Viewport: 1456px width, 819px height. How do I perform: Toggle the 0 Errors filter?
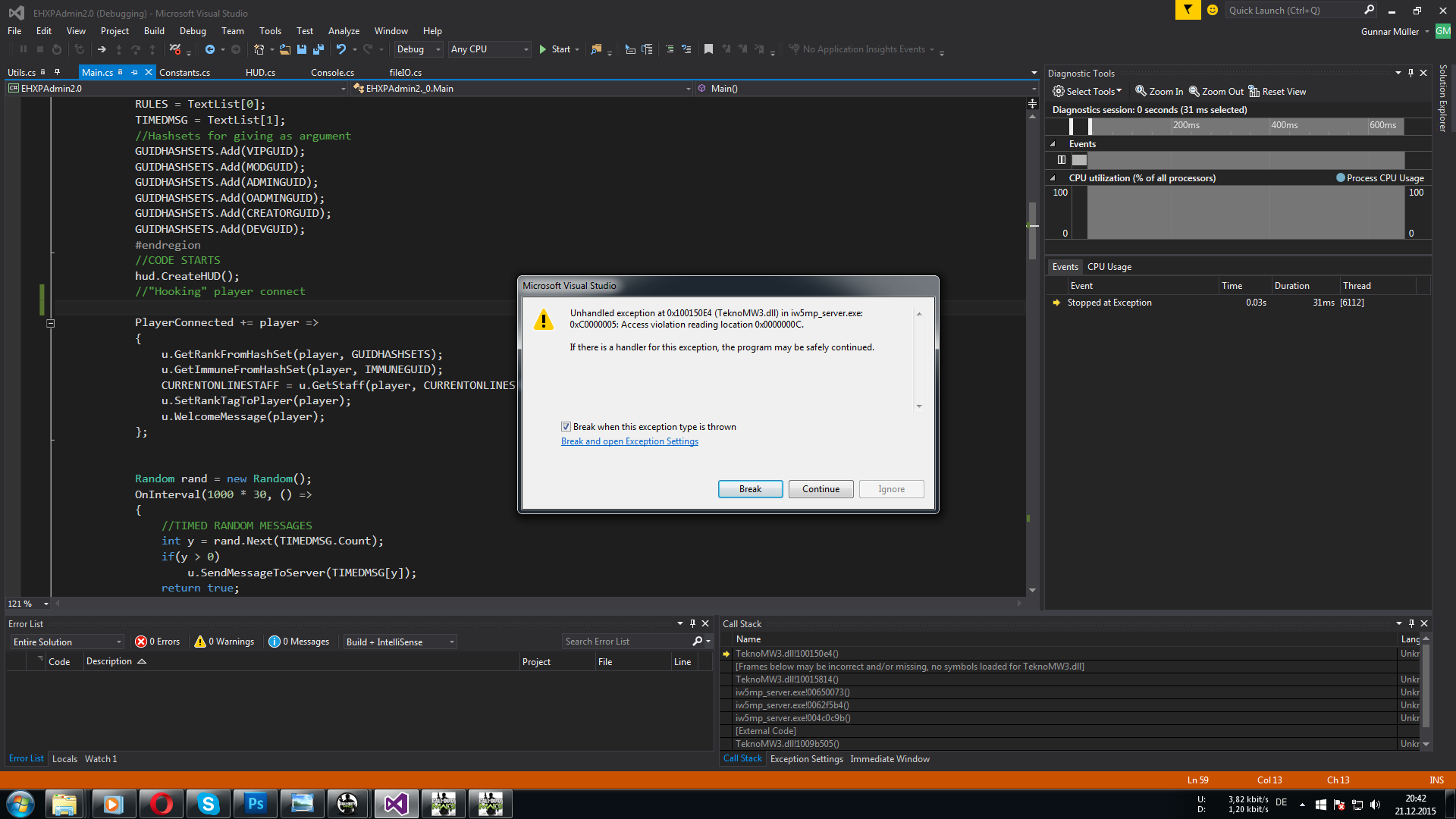(157, 642)
